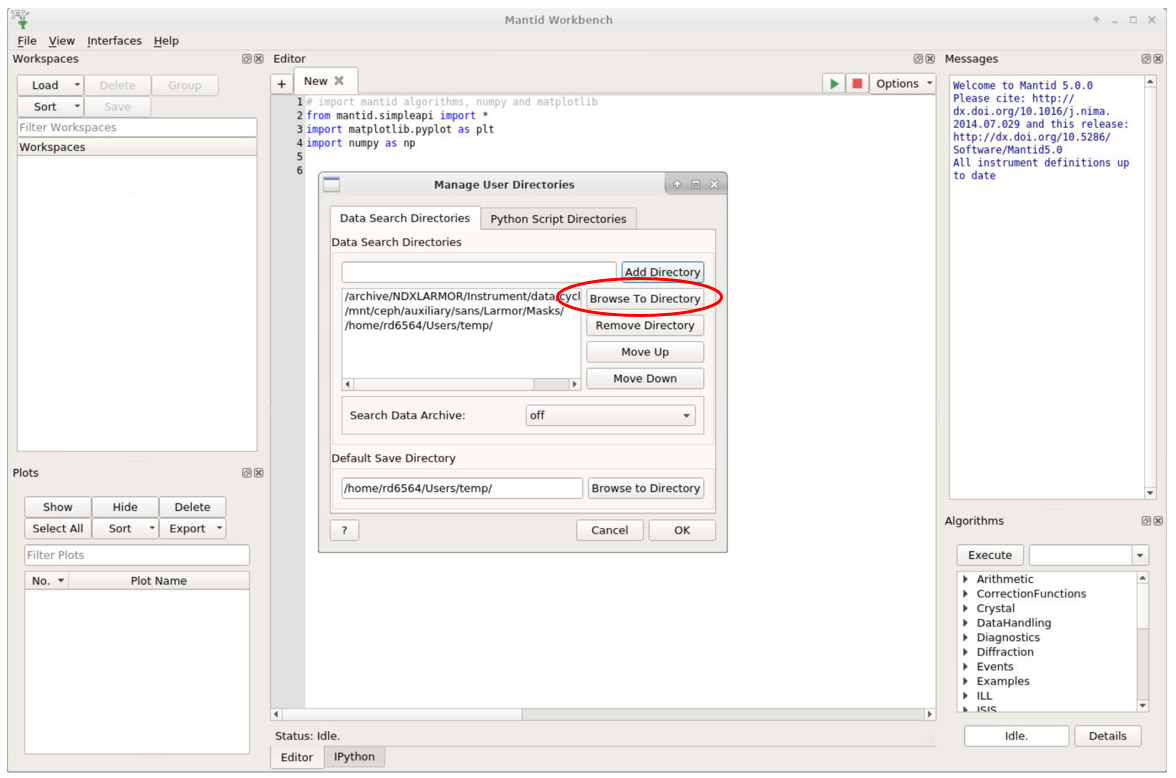Expand the Crystal algorithm category
This screenshot has height=778, width=1176.
pos(966,608)
